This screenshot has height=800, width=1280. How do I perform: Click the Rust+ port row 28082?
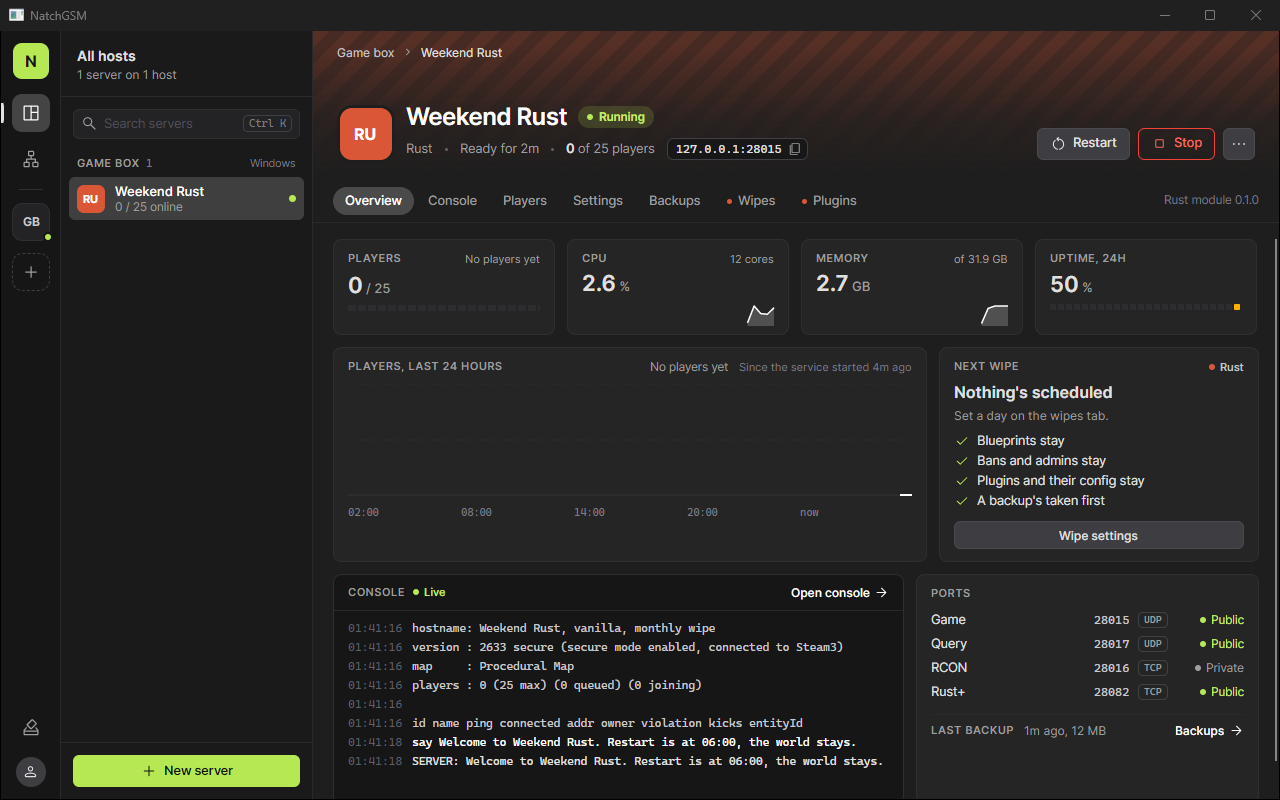pos(1087,691)
